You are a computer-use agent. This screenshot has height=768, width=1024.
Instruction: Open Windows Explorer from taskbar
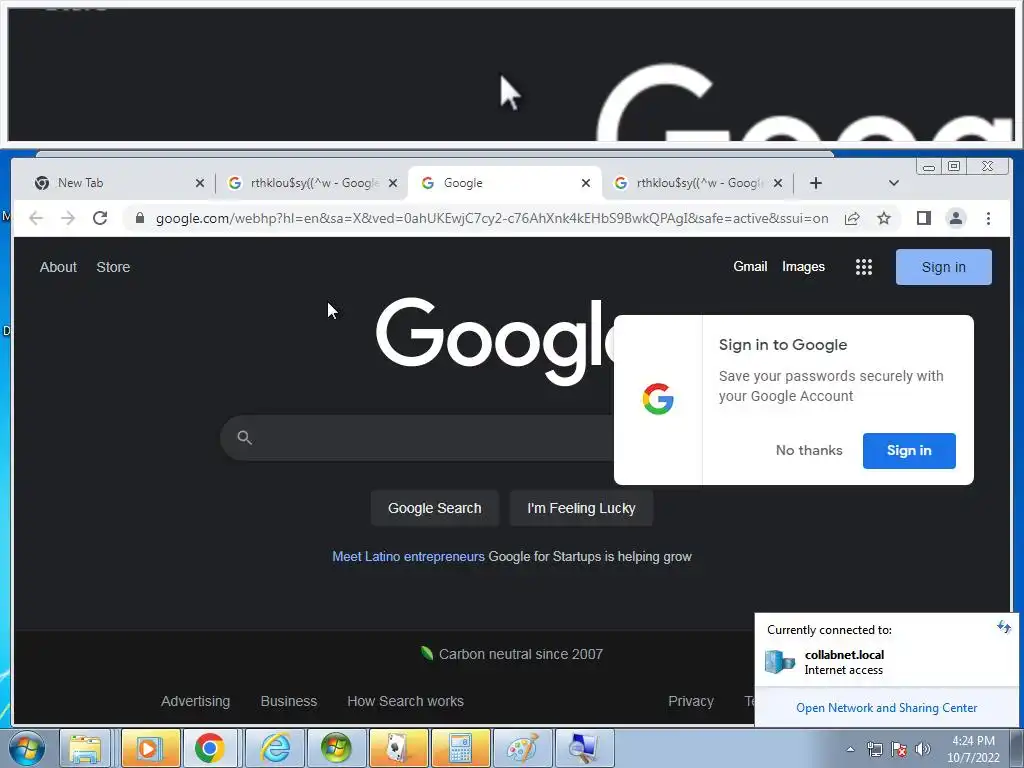pyautogui.click(x=86, y=748)
